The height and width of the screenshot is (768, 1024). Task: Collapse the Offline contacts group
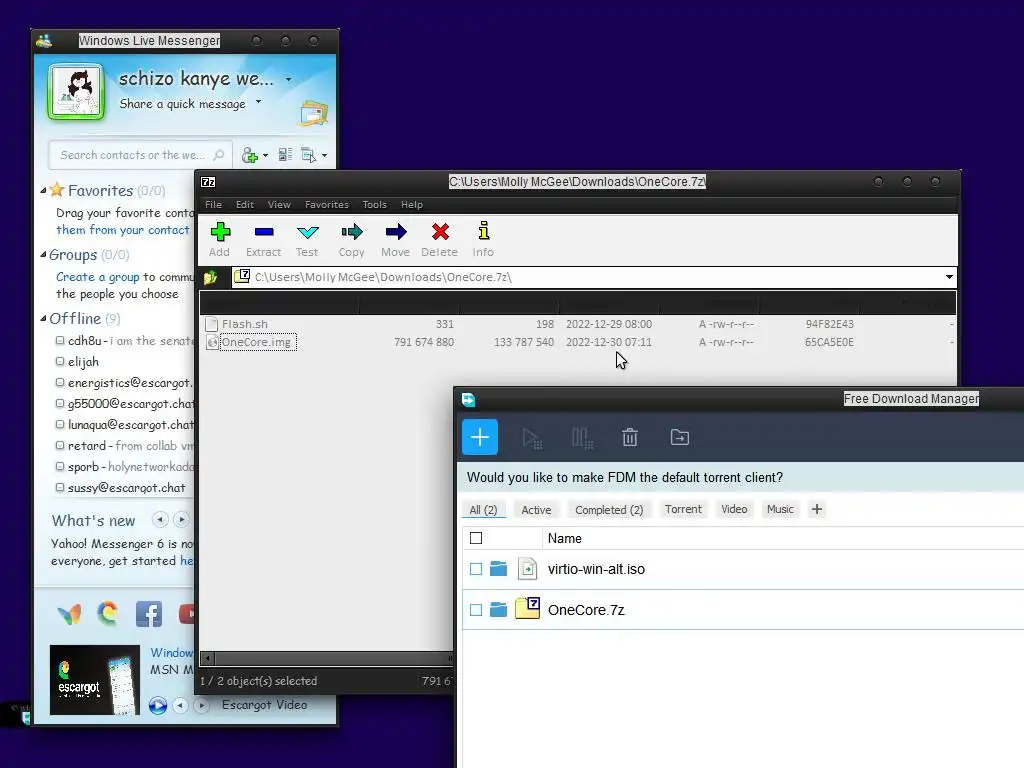point(43,319)
